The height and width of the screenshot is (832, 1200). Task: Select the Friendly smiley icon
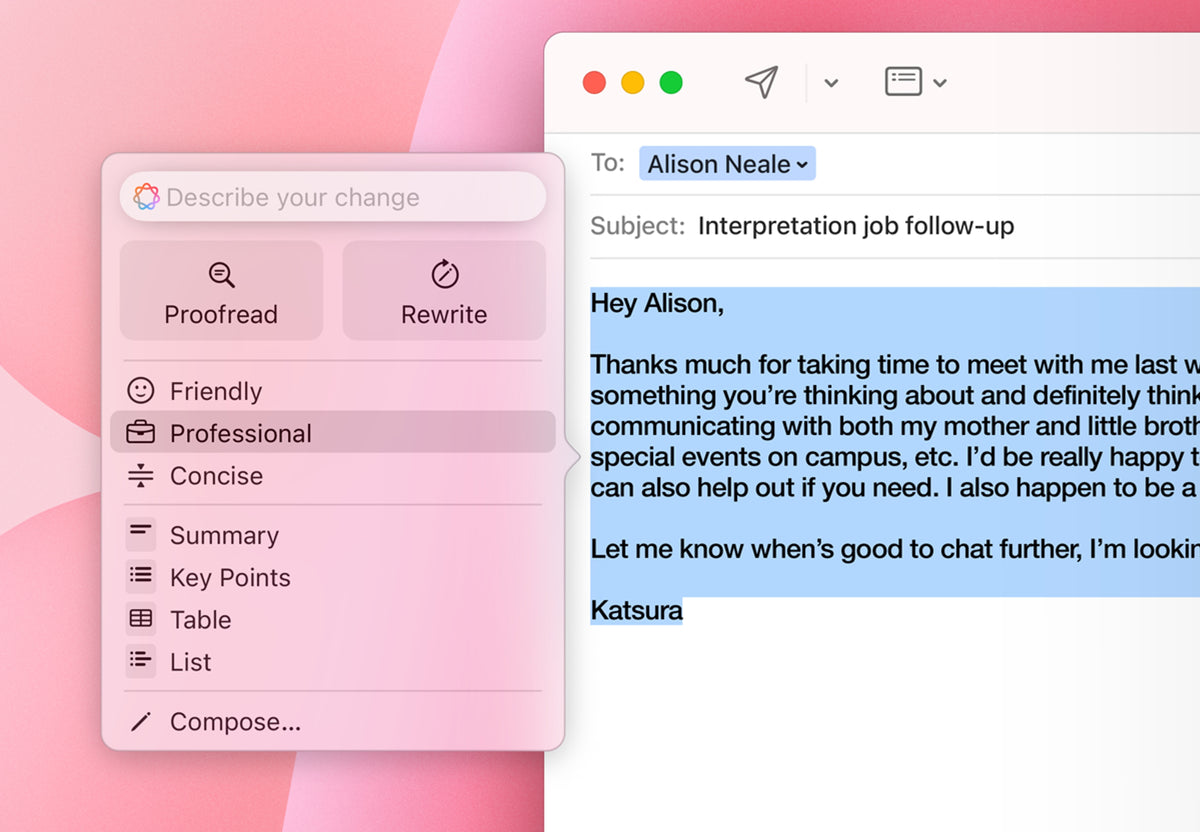(141, 390)
